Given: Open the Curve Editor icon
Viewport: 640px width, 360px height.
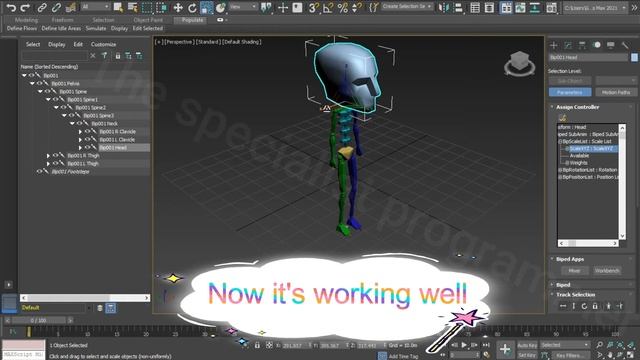Looking at the screenshot, I should (520, 7).
